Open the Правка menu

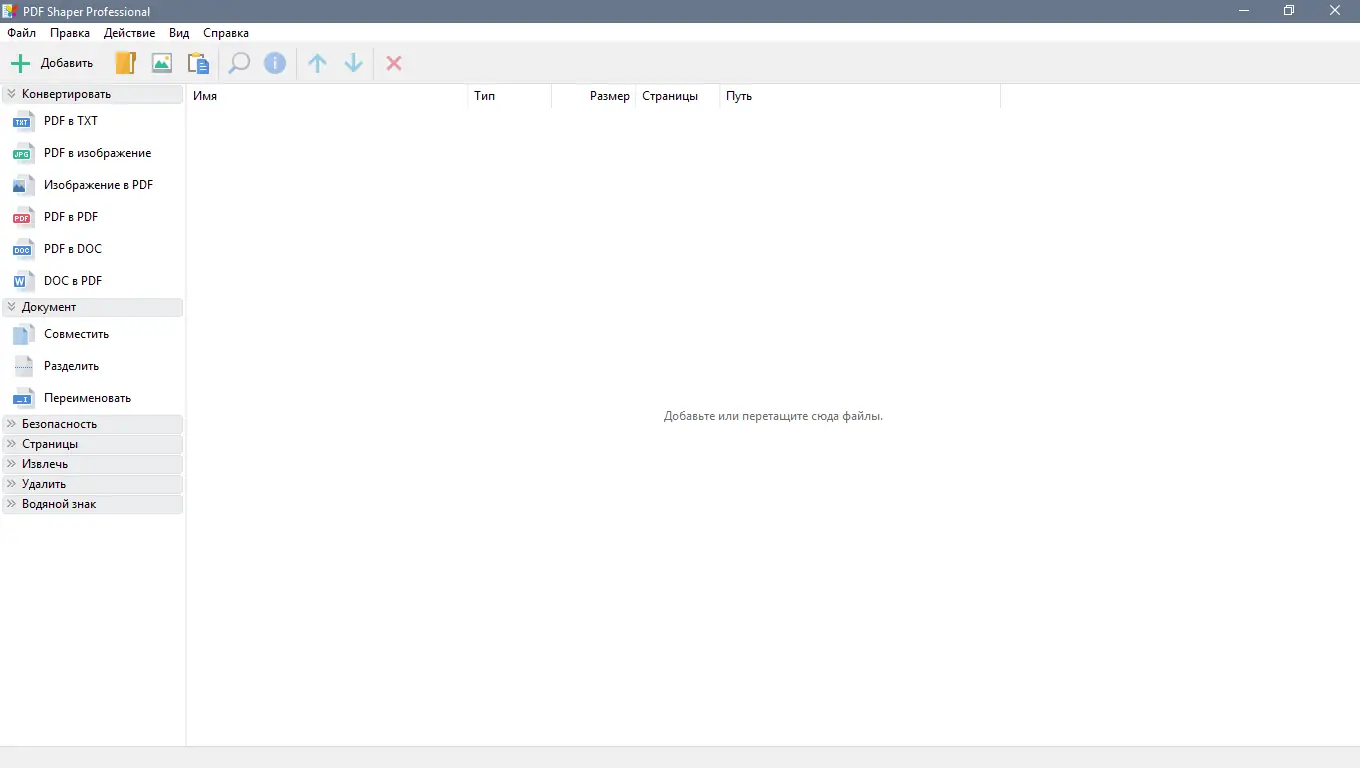70,33
